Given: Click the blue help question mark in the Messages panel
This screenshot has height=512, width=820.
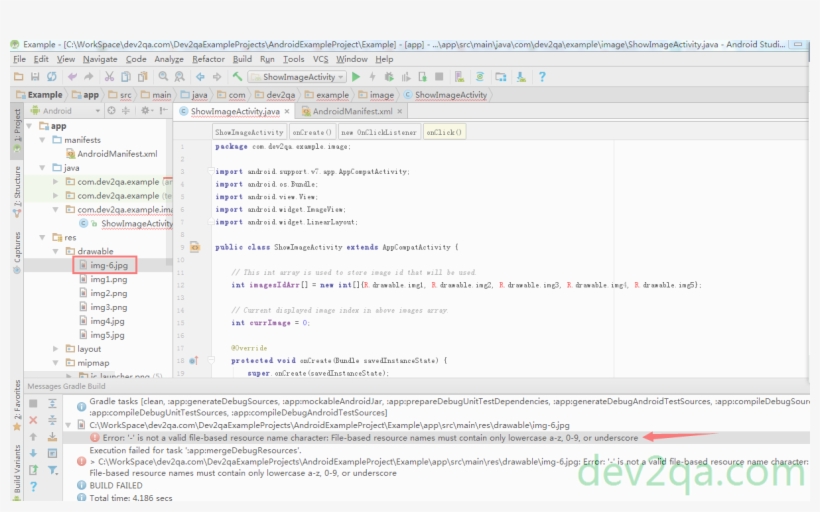Looking at the screenshot, I should point(33,487).
